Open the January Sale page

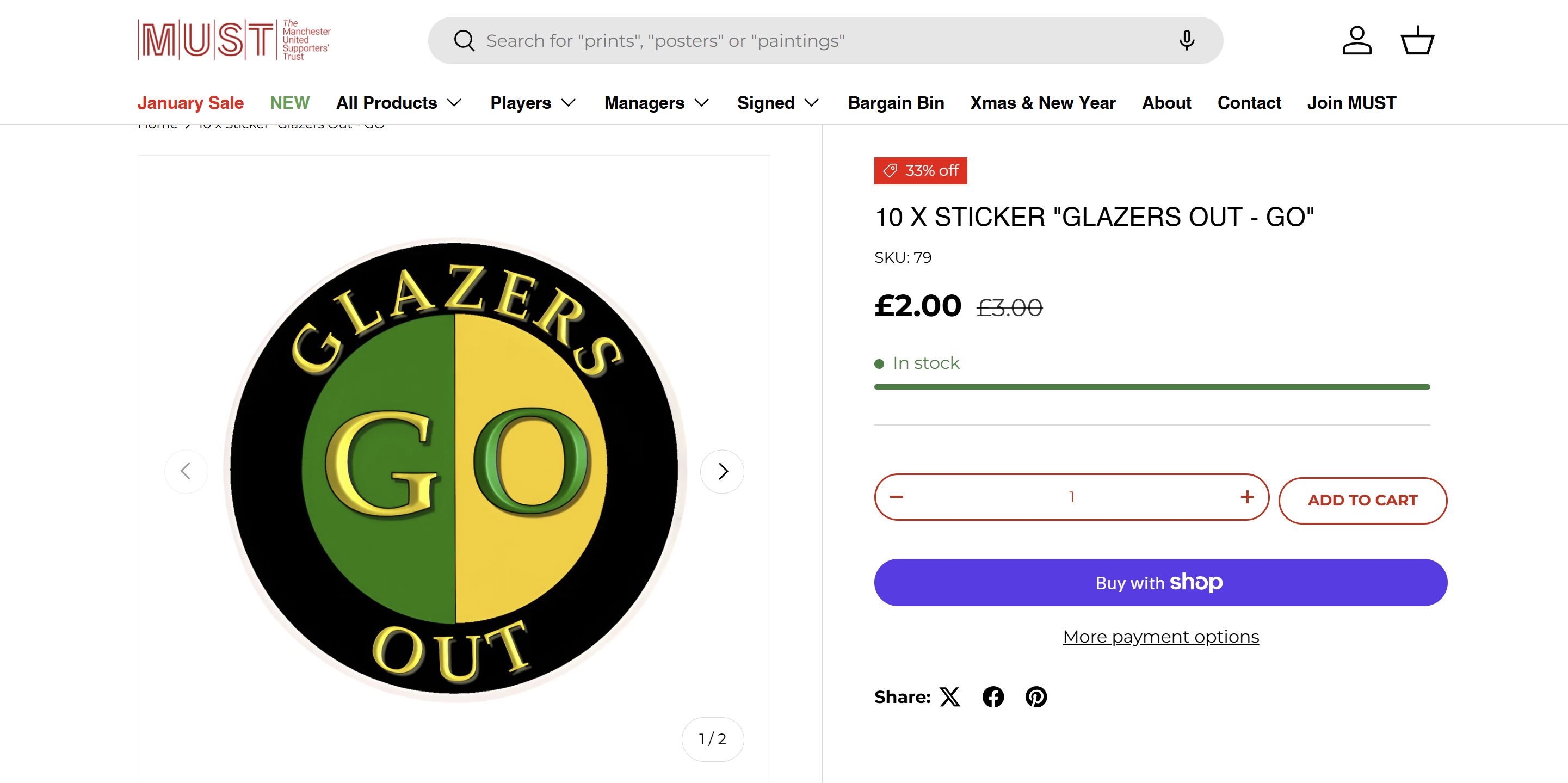[190, 103]
